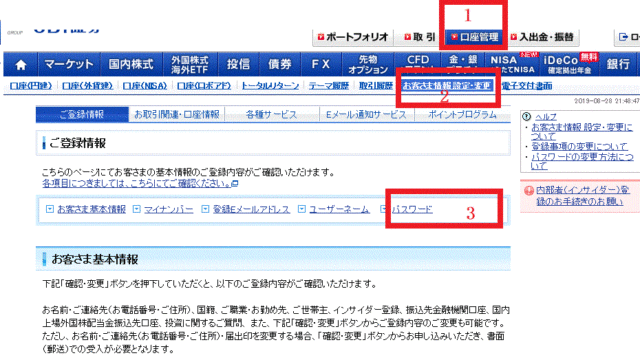The height and width of the screenshot is (360, 640).
Task: Open the 口座管理 top menu
Action: [x=474, y=37]
